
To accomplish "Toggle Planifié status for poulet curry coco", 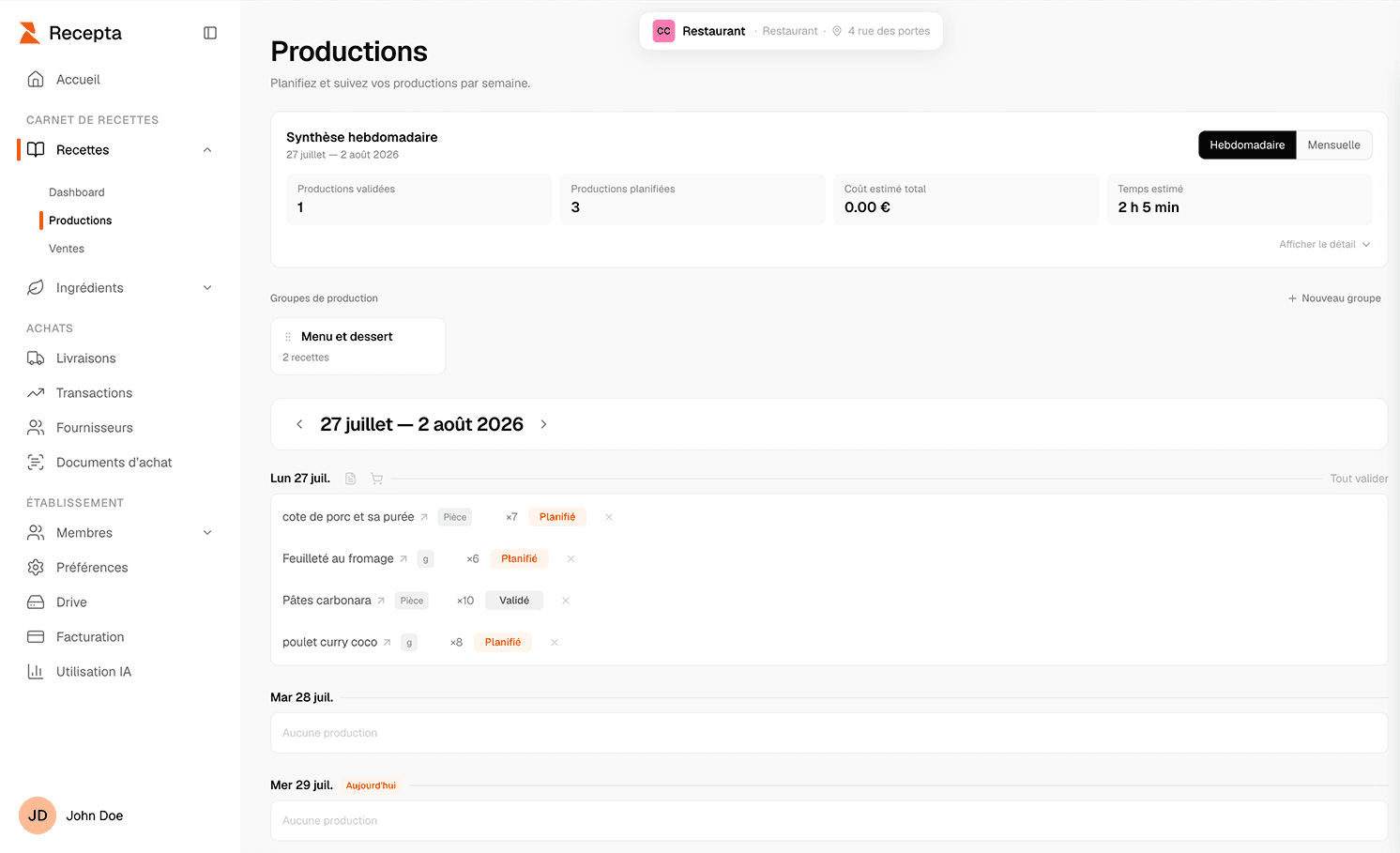I will pos(503,643).
